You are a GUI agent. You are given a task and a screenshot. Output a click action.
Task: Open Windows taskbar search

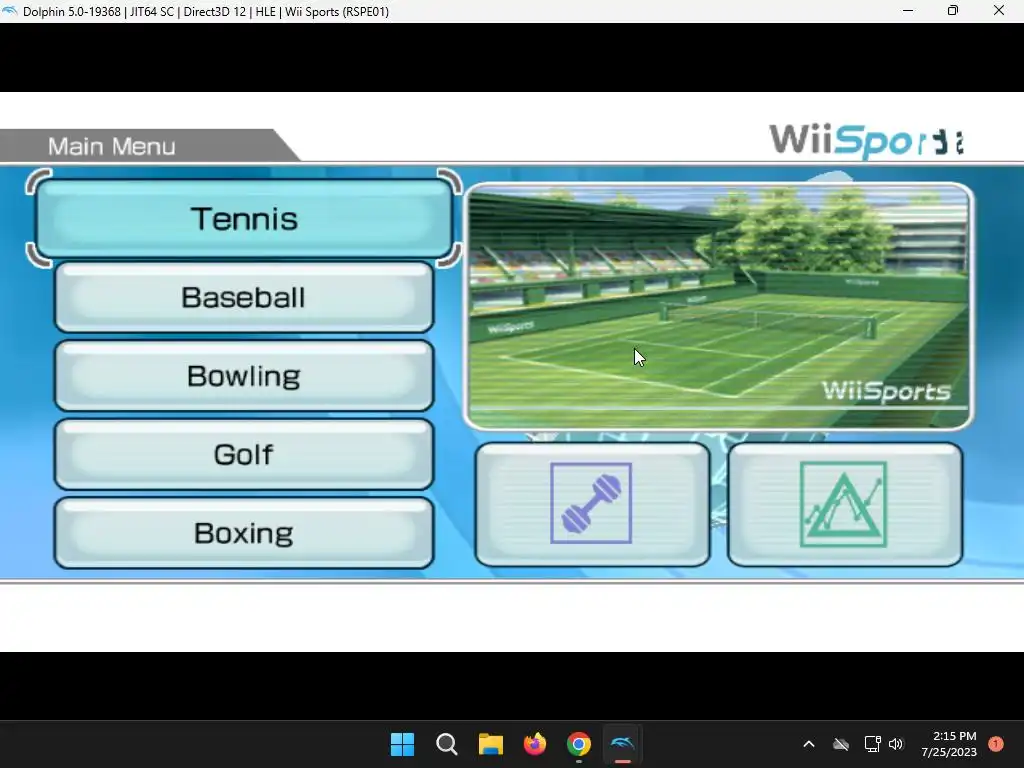coord(447,744)
